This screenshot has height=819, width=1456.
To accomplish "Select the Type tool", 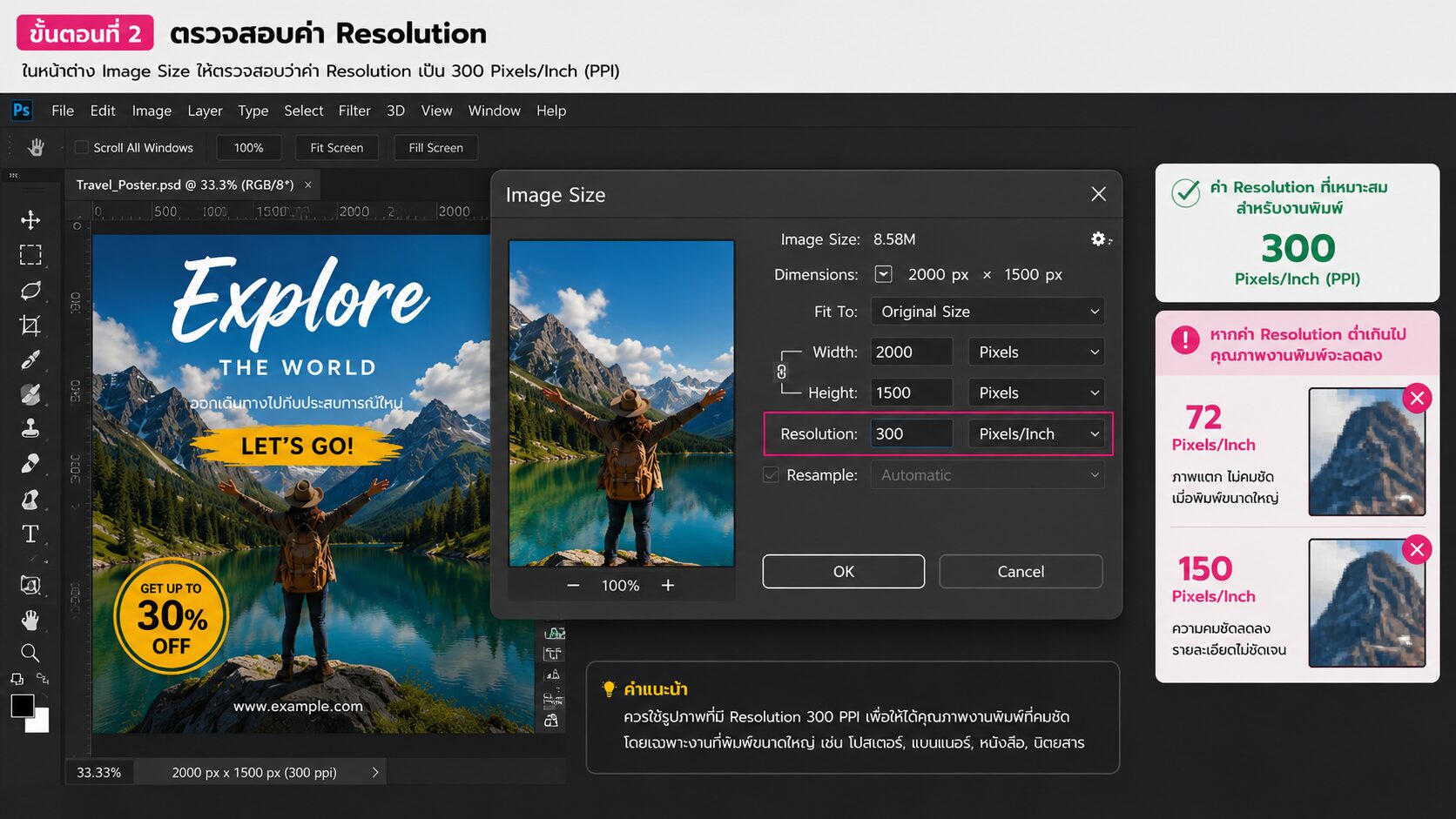I will coord(30,534).
